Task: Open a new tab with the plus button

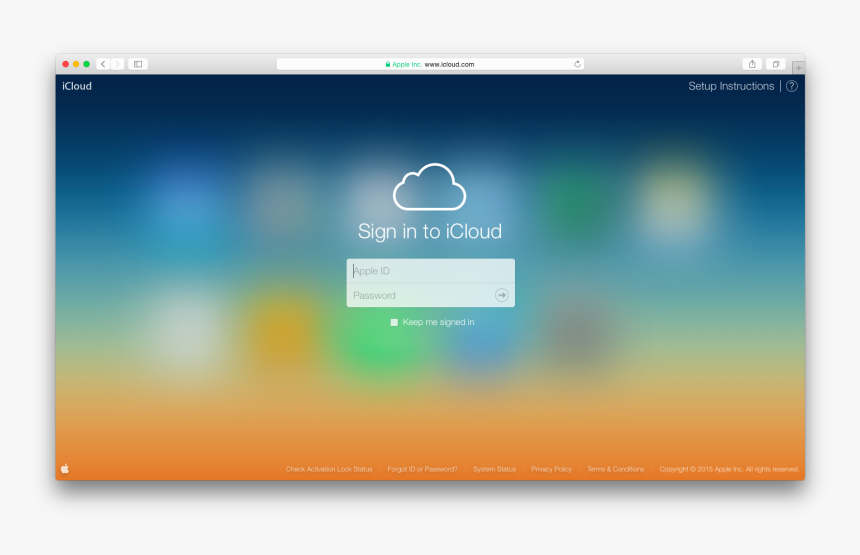Action: (799, 68)
